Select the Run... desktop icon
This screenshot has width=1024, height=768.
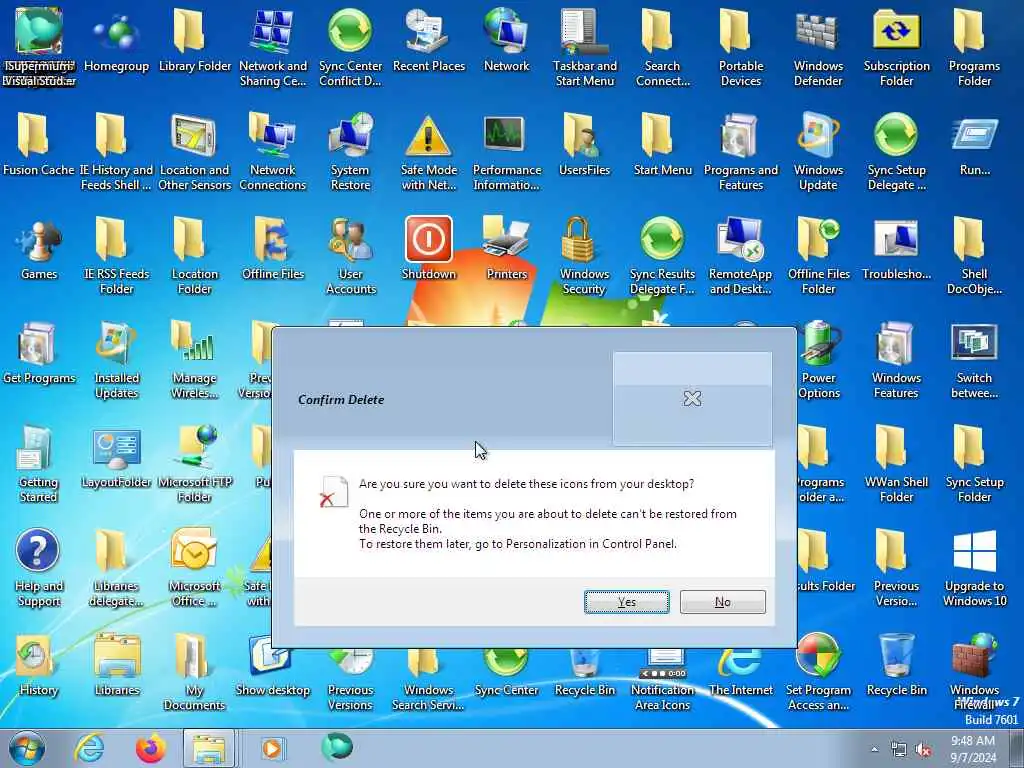pos(974,147)
